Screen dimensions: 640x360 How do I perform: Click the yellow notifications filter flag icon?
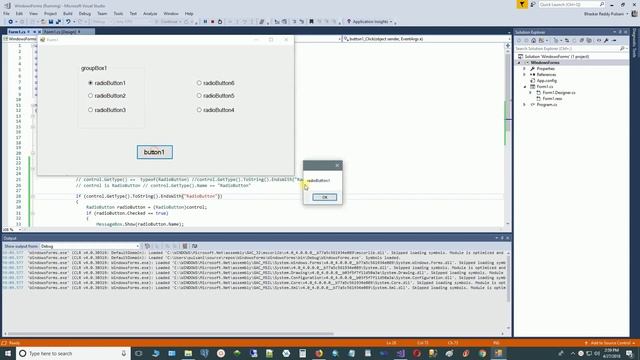tap(522, 4)
